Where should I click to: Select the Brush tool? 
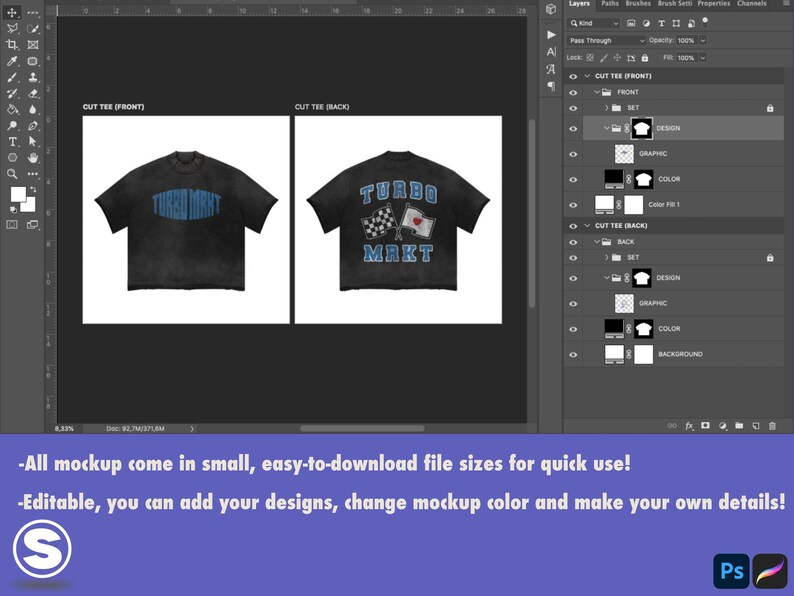coord(12,77)
